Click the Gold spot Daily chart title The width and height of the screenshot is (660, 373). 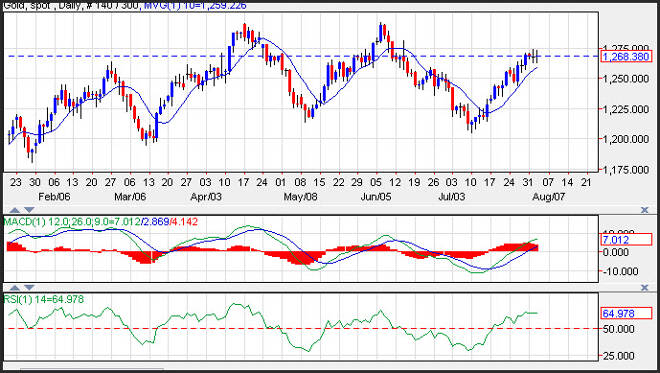[72, 5]
